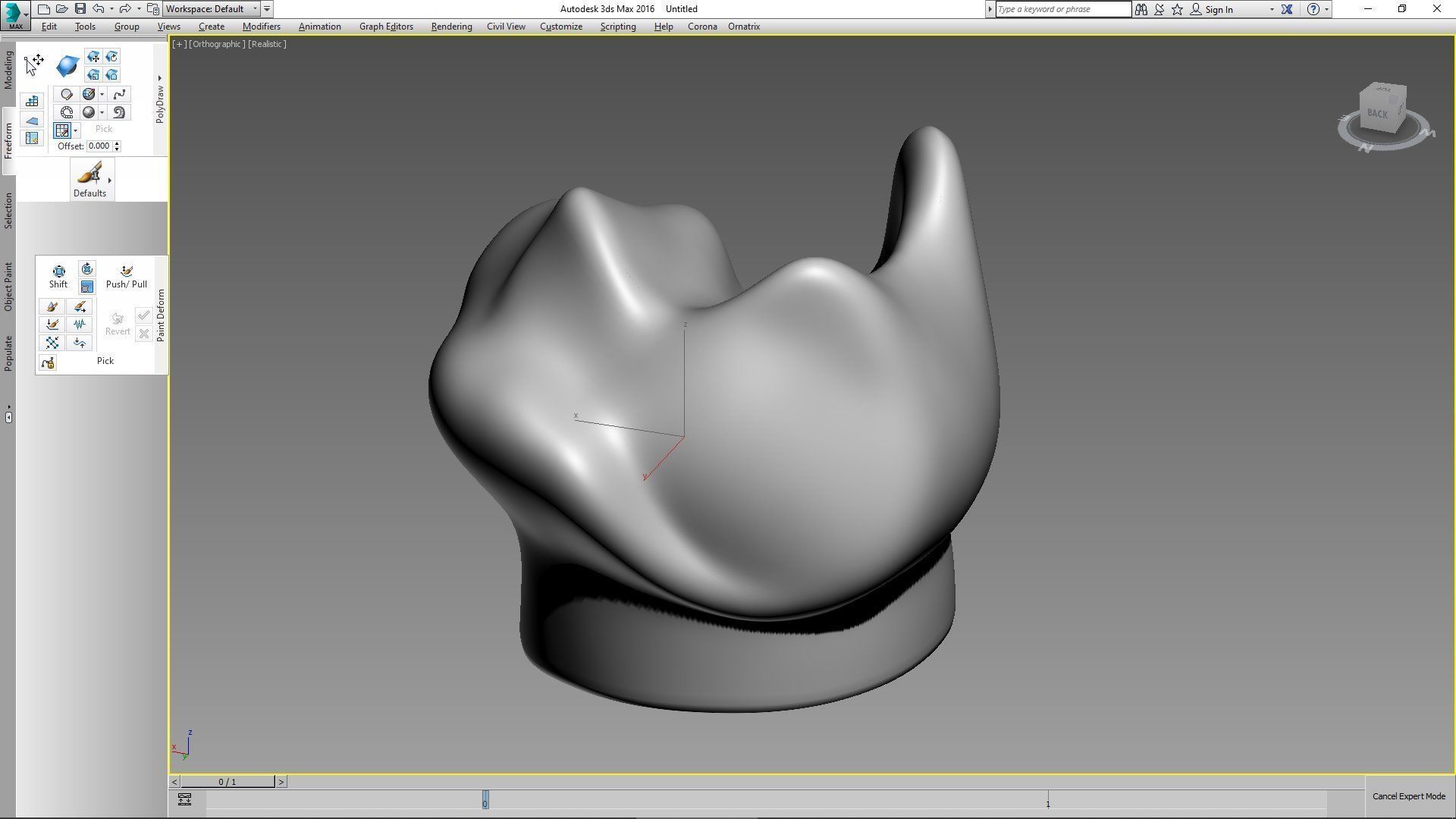
Task: Open the MAX application menu button
Action: (15, 14)
